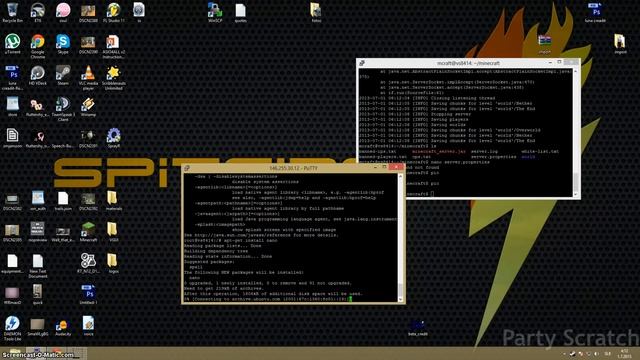This screenshot has width=640, height=360.
Task: Open Google Chrome desktop shortcut
Action: pyautogui.click(x=38, y=46)
